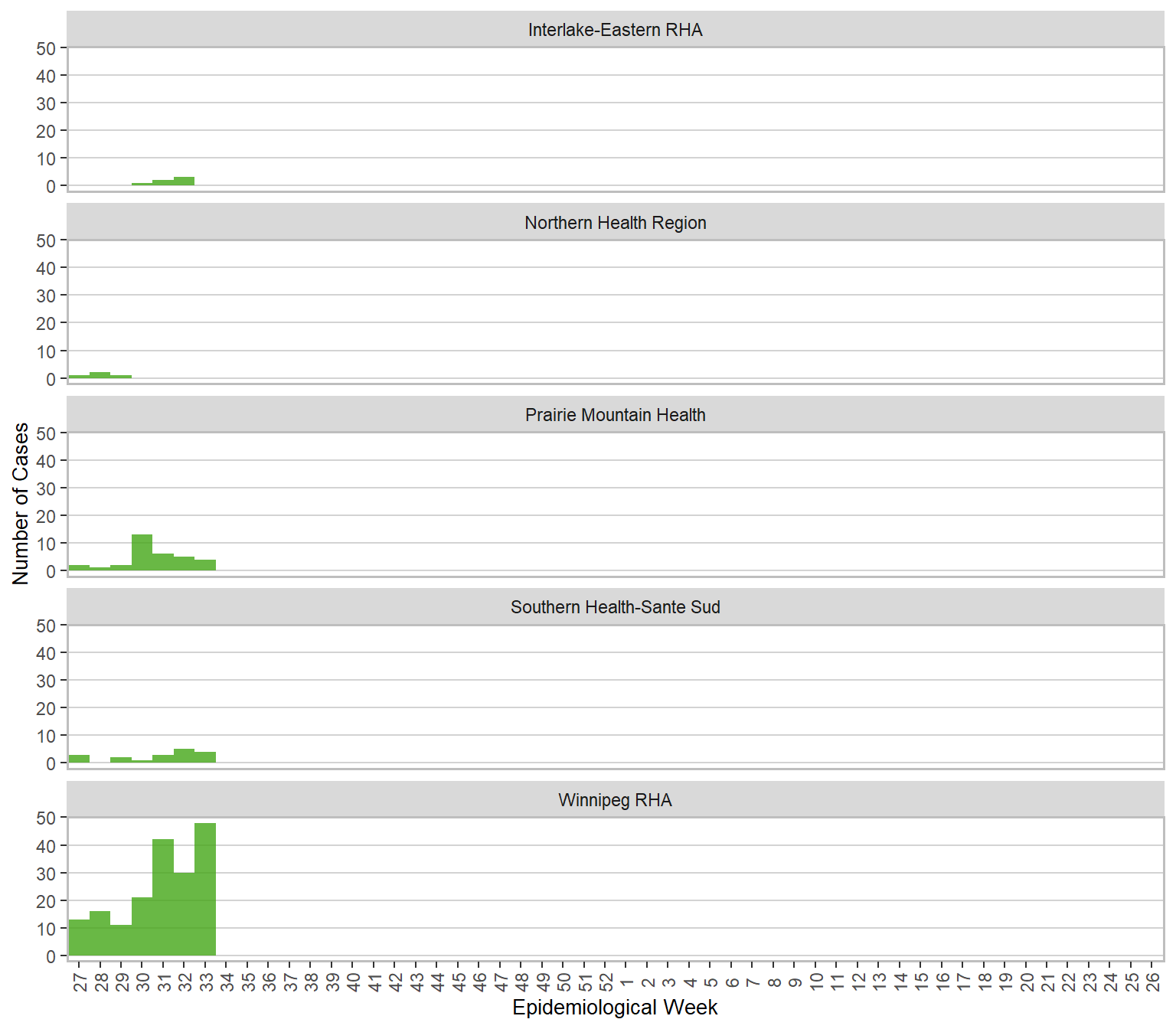The width and height of the screenshot is (1176, 1029).
Task: Select the Northern Health Region week 28 bar
Action: click(x=100, y=375)
